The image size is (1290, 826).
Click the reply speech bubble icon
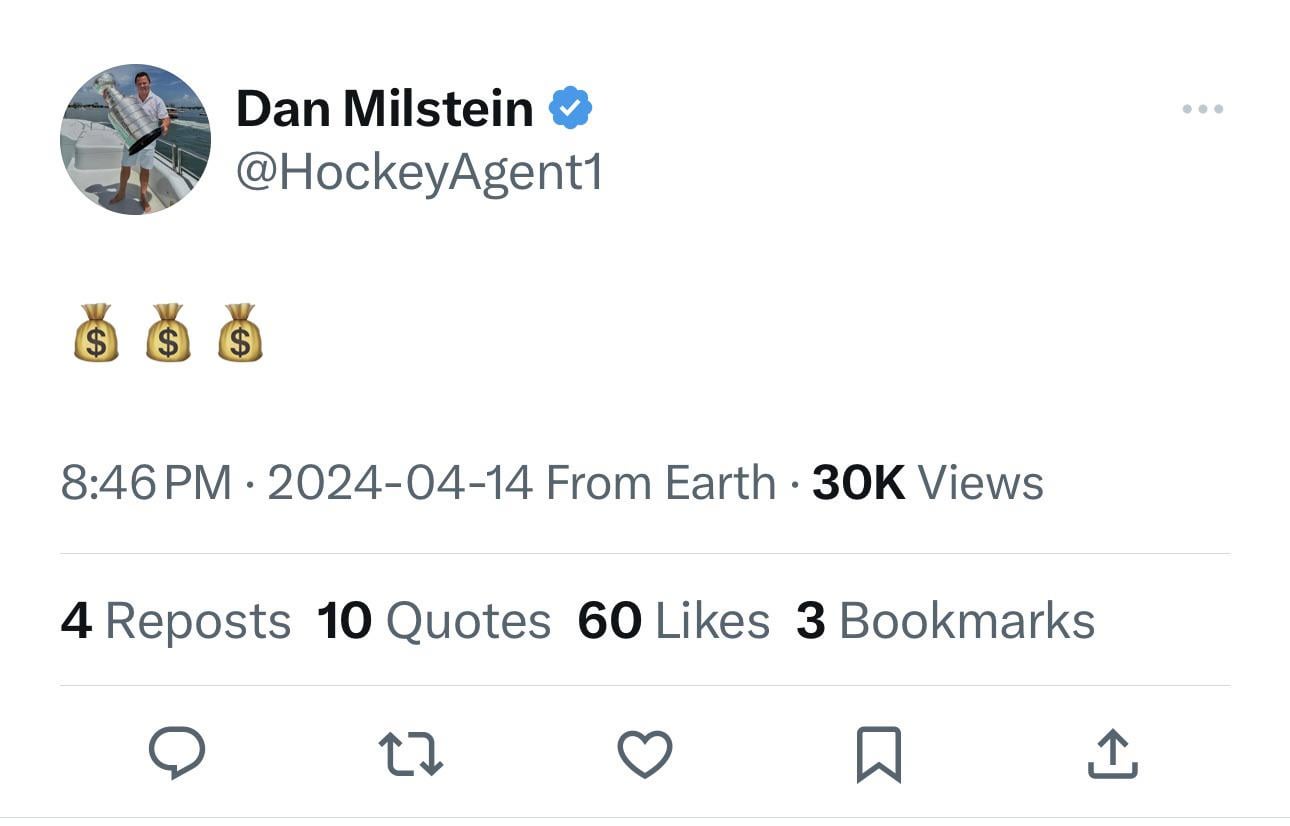point(177,753)
